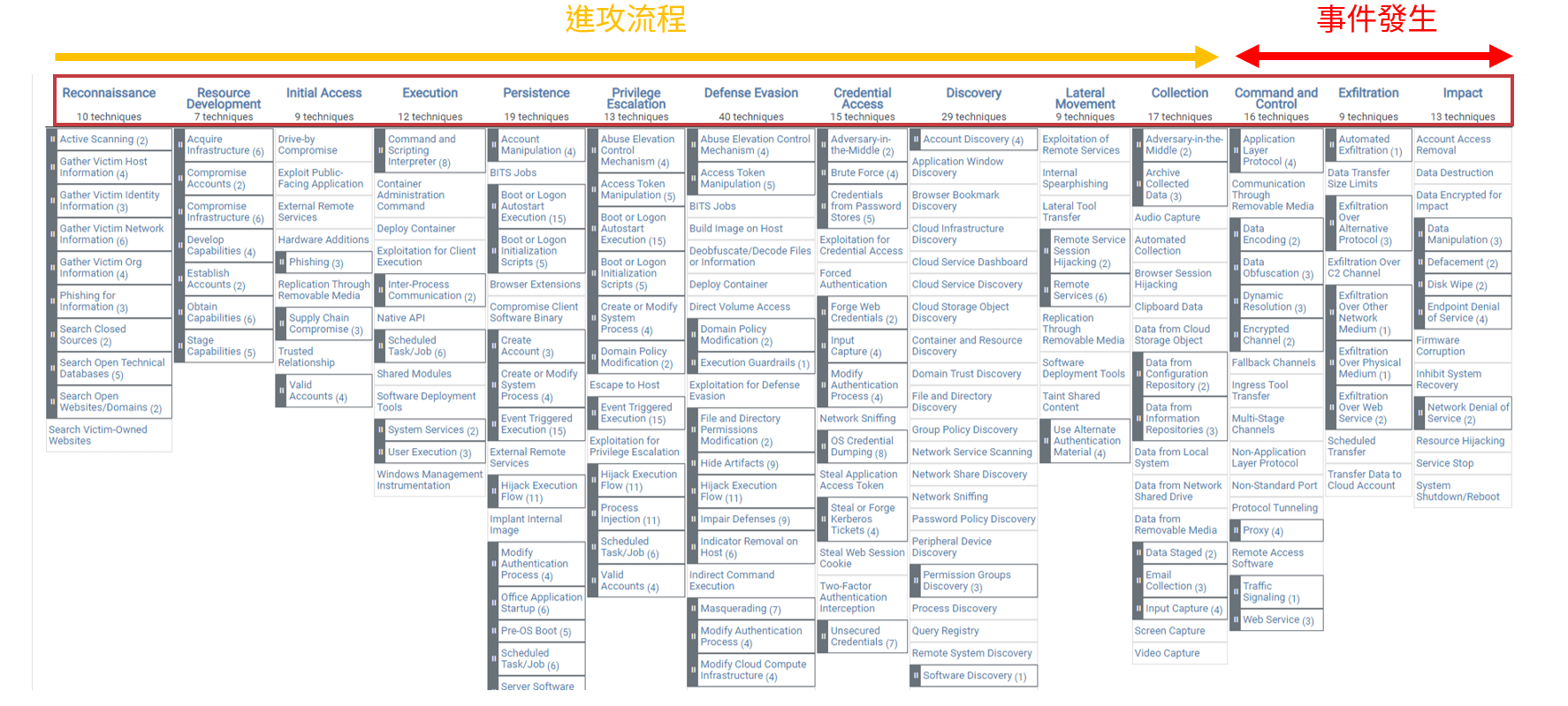Open the Lateral Tool Transfer technique
The height and width of the screenshot is (706, 1568).
pos(1069,212)
